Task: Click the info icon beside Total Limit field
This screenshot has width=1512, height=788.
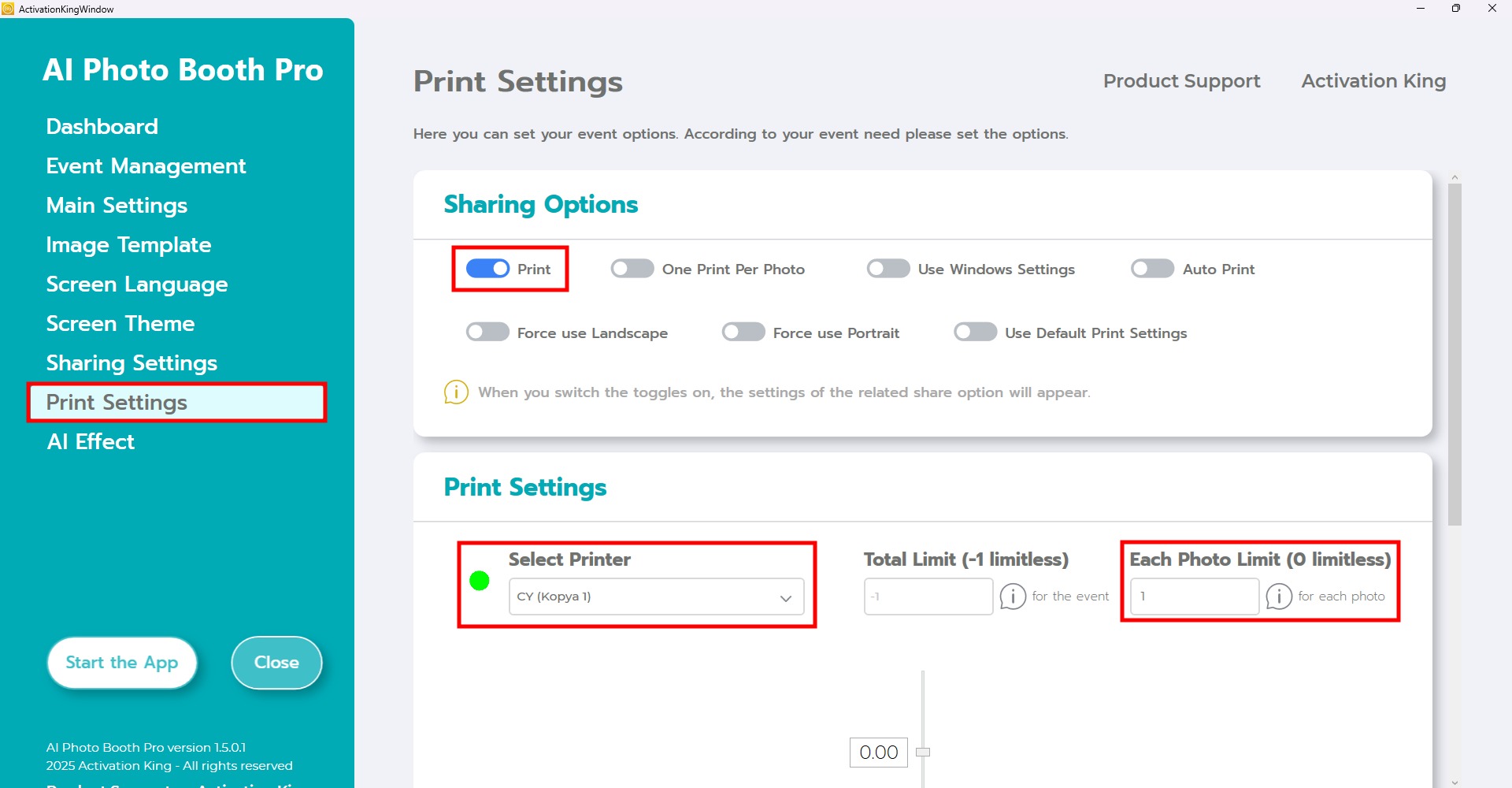Action: click(1013, 597)
